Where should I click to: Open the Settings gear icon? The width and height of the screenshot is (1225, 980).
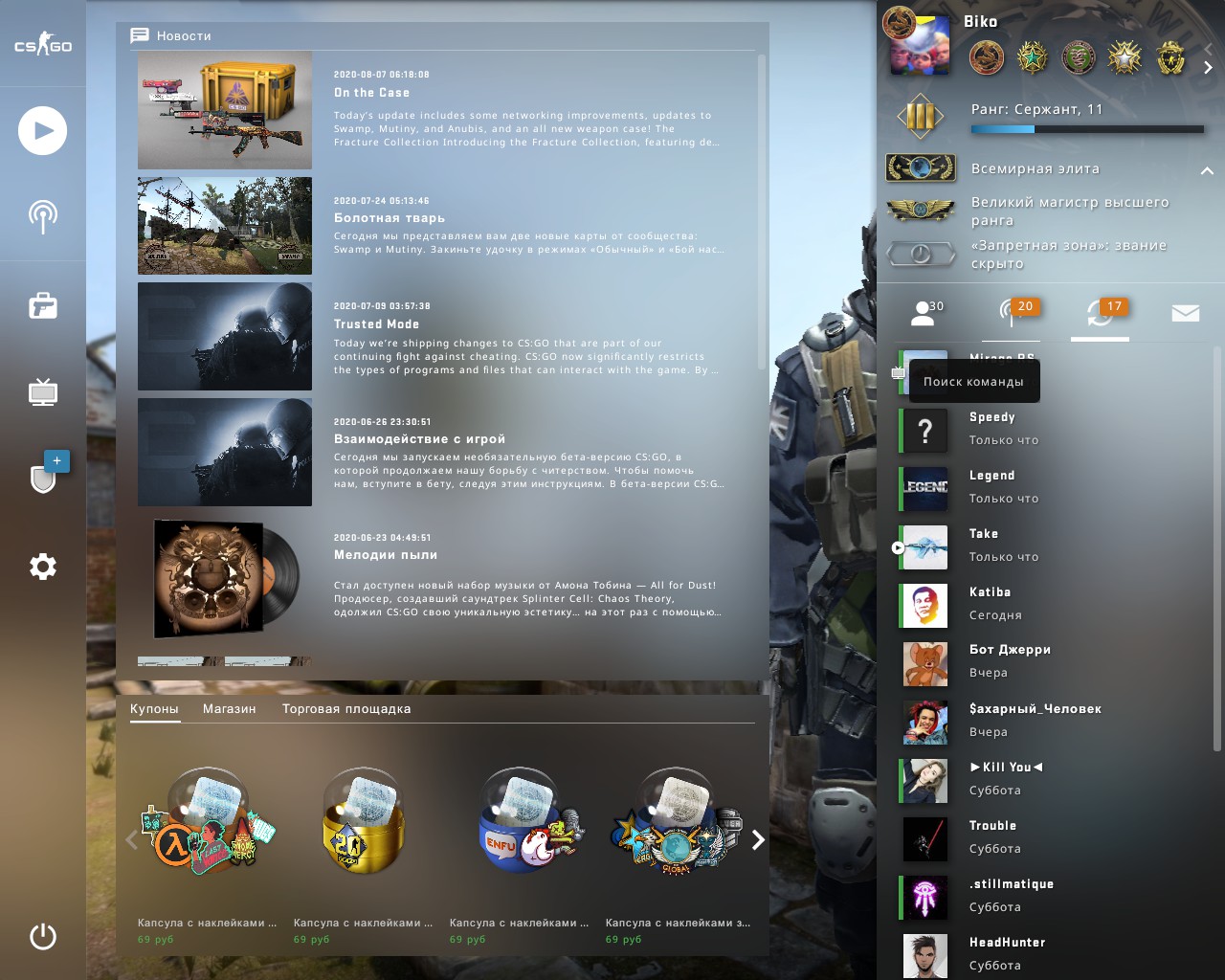43,567
